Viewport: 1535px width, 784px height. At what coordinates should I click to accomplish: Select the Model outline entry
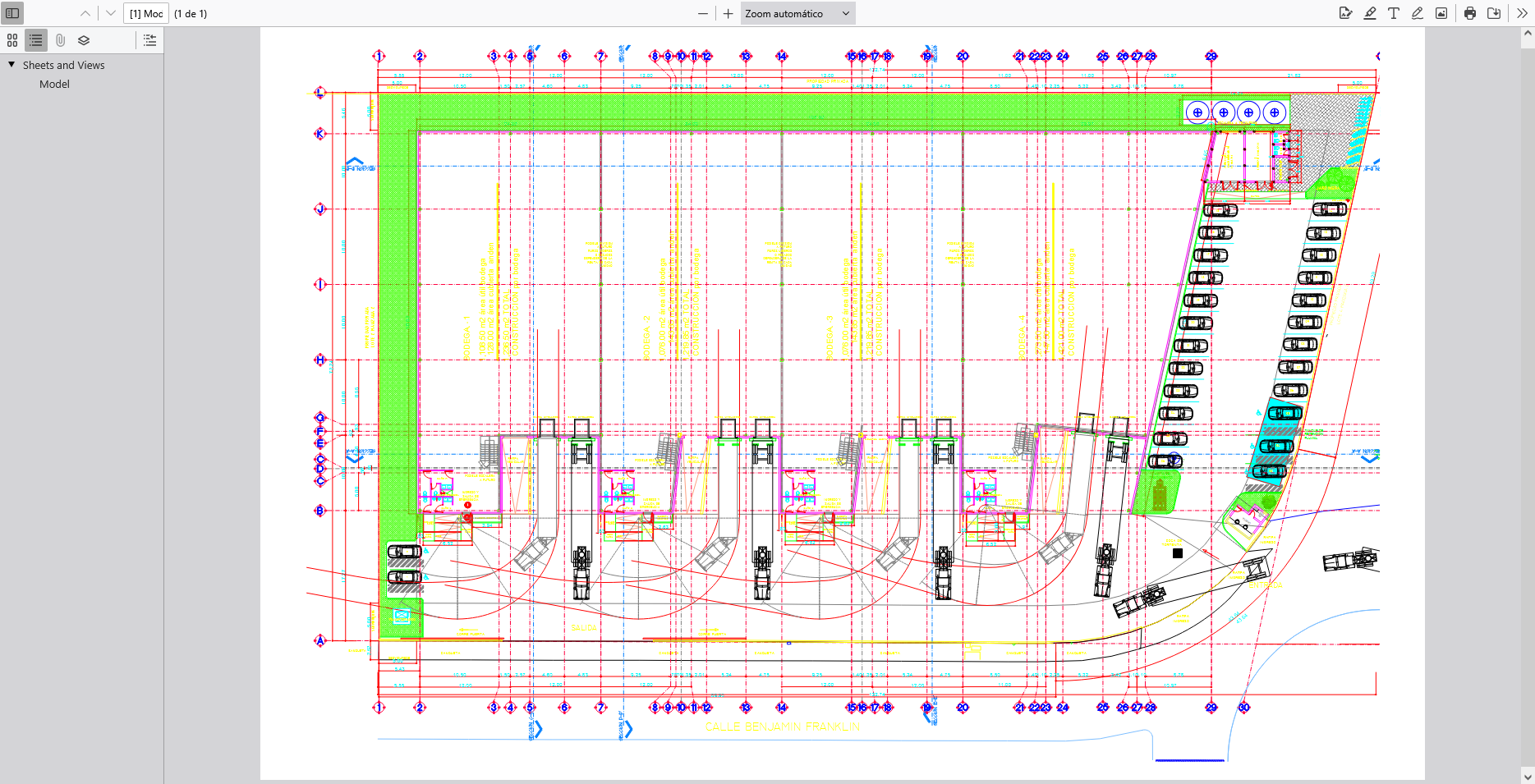tap(54, 84)
